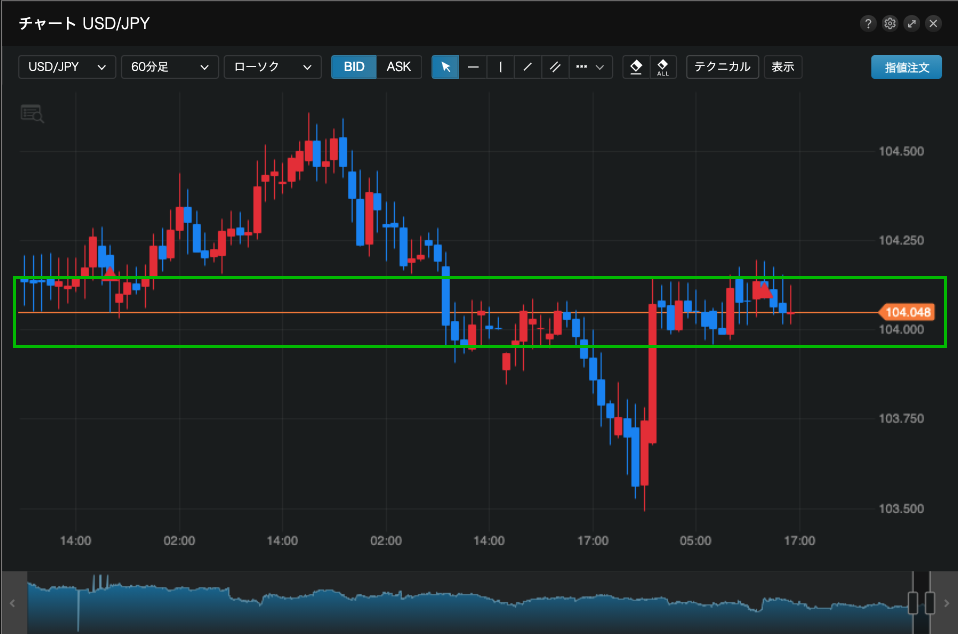Open the USD/JPY currency pair dropdown
The image size is (958, 634).
(67, 67)
